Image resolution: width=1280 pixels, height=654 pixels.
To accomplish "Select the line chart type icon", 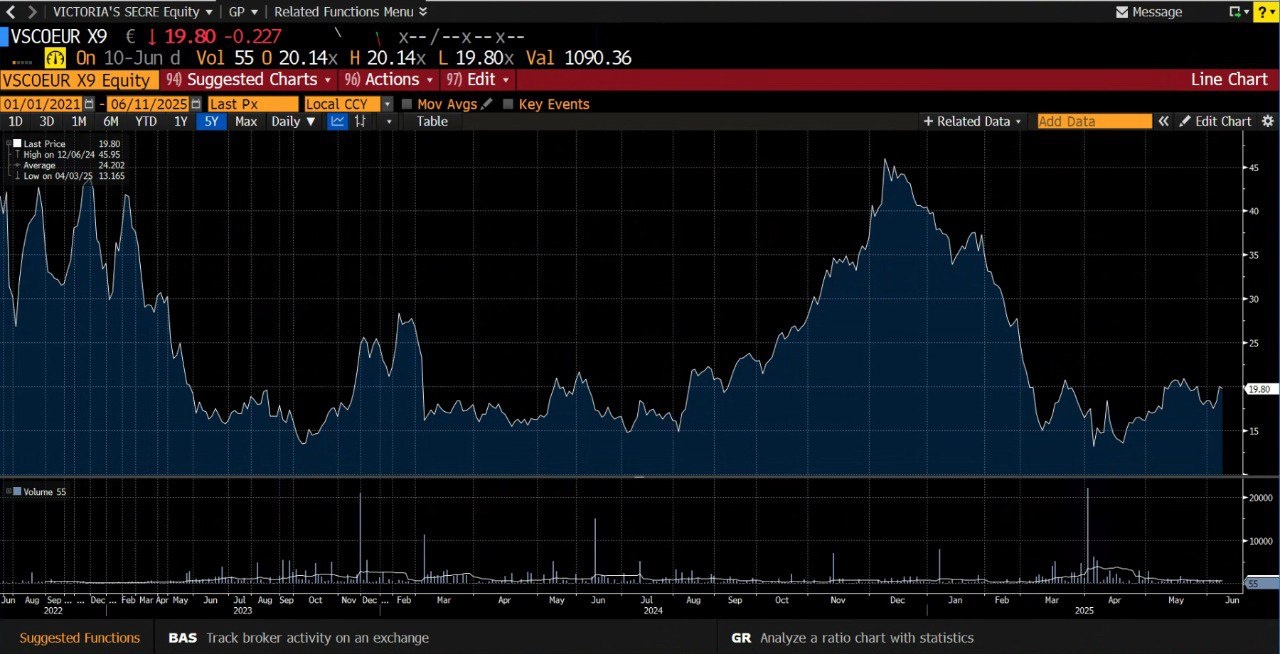I will point(338,121).
